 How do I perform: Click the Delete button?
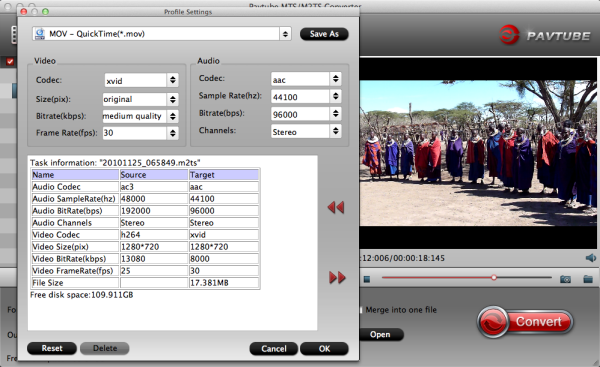pyautogui.click(x=104, y=348)
